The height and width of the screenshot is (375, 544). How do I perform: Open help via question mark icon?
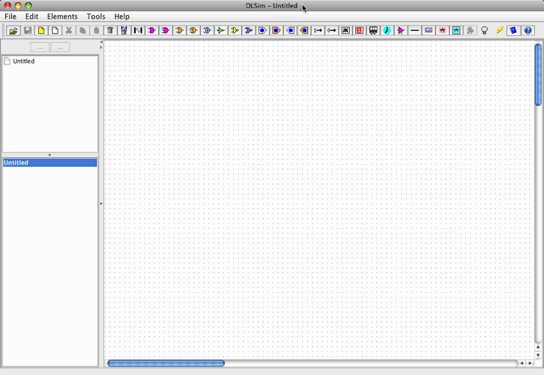point(528,31)
